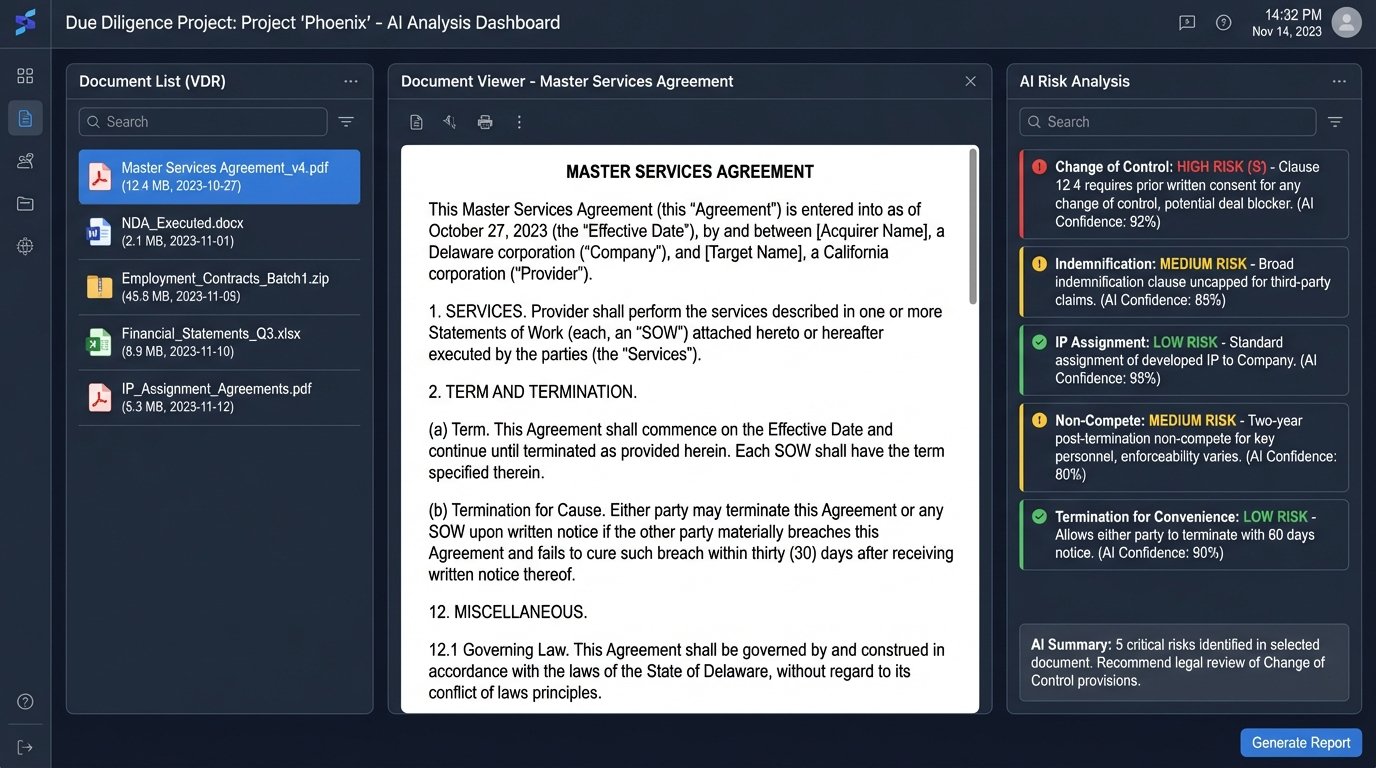
Task: Close the Document Viewer panel
Action: coord(970,82)
